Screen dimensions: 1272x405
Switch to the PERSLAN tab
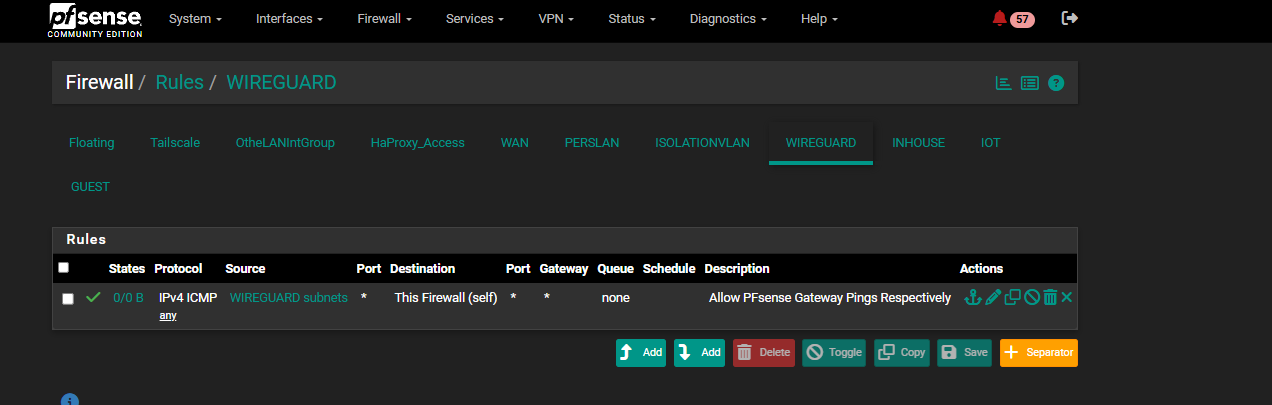coord(592,143)
